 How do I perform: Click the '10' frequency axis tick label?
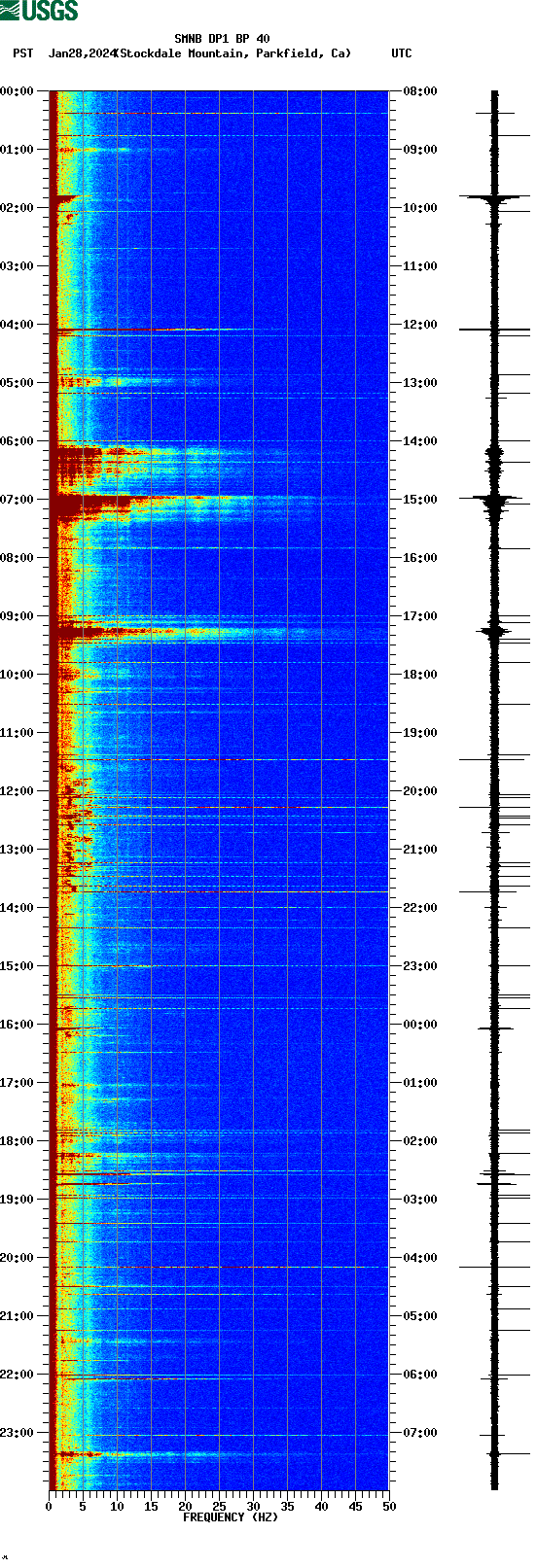[x=117, y=1507]
